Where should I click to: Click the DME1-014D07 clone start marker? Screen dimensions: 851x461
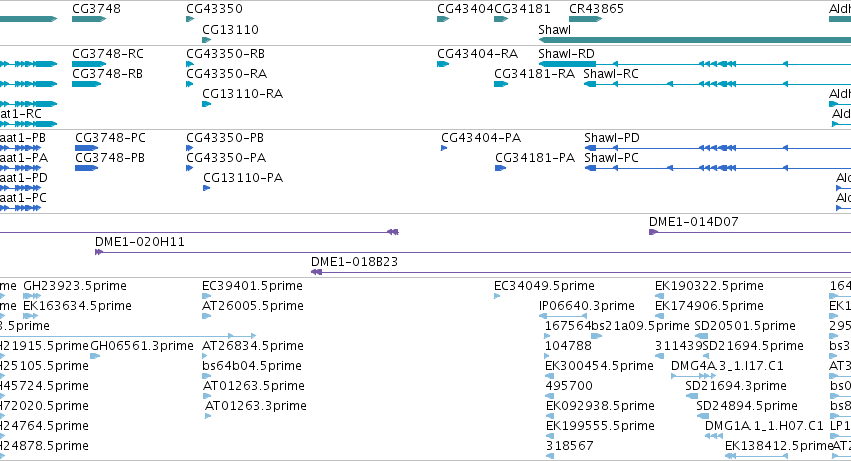(x=653, y=232)
